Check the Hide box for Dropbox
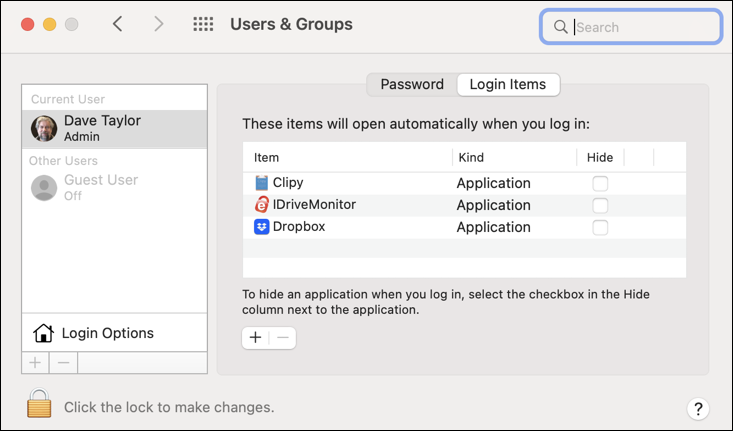733x431 pixels. pyautogui.click(x=600, y=227)
